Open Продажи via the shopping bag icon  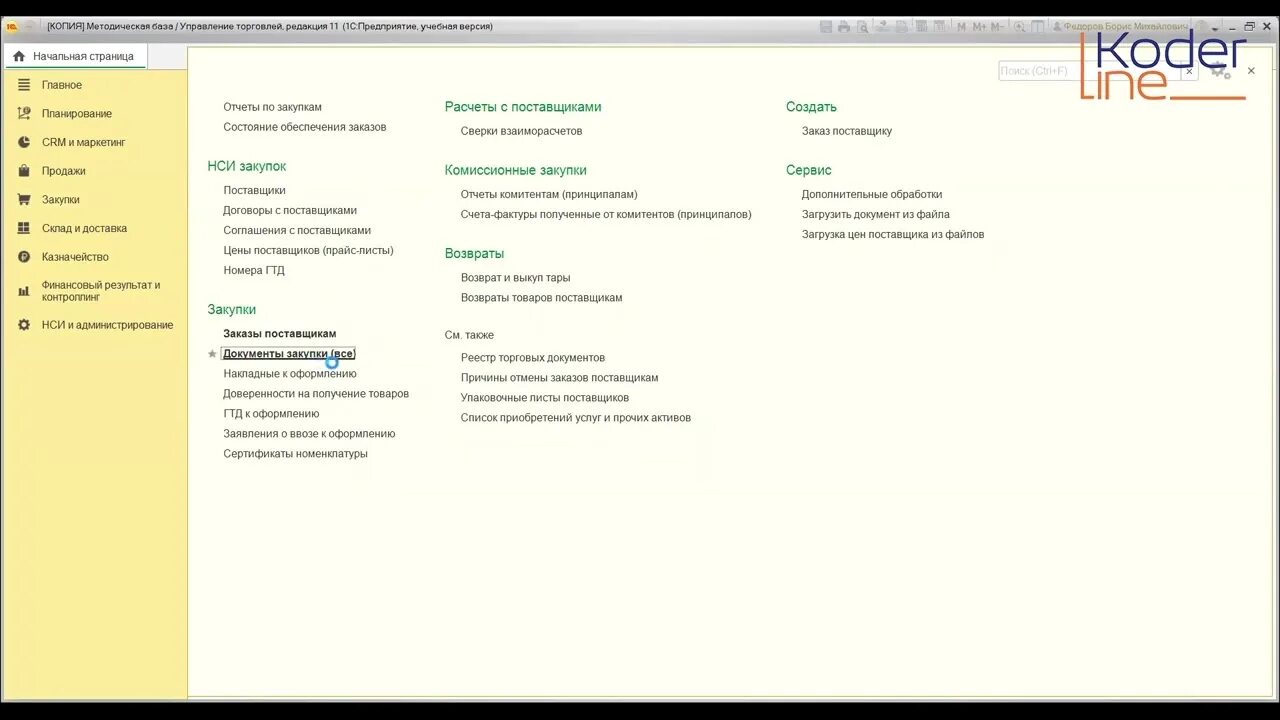pos(24,171)
